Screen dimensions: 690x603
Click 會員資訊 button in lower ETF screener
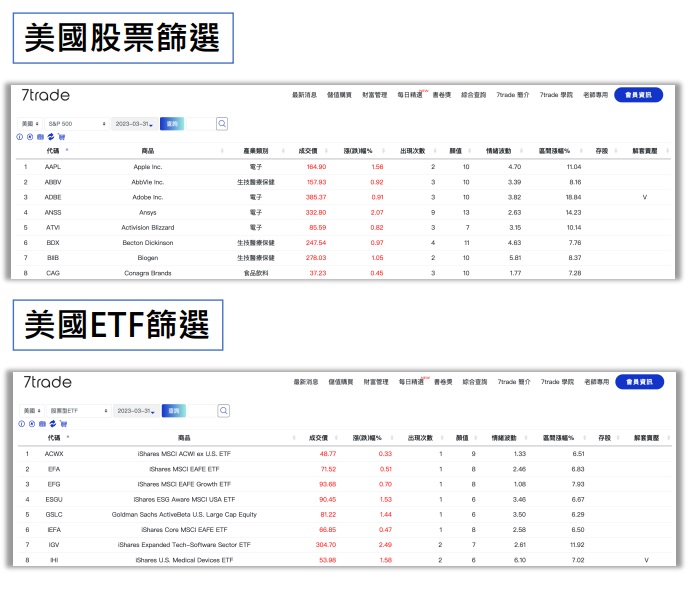639,382
